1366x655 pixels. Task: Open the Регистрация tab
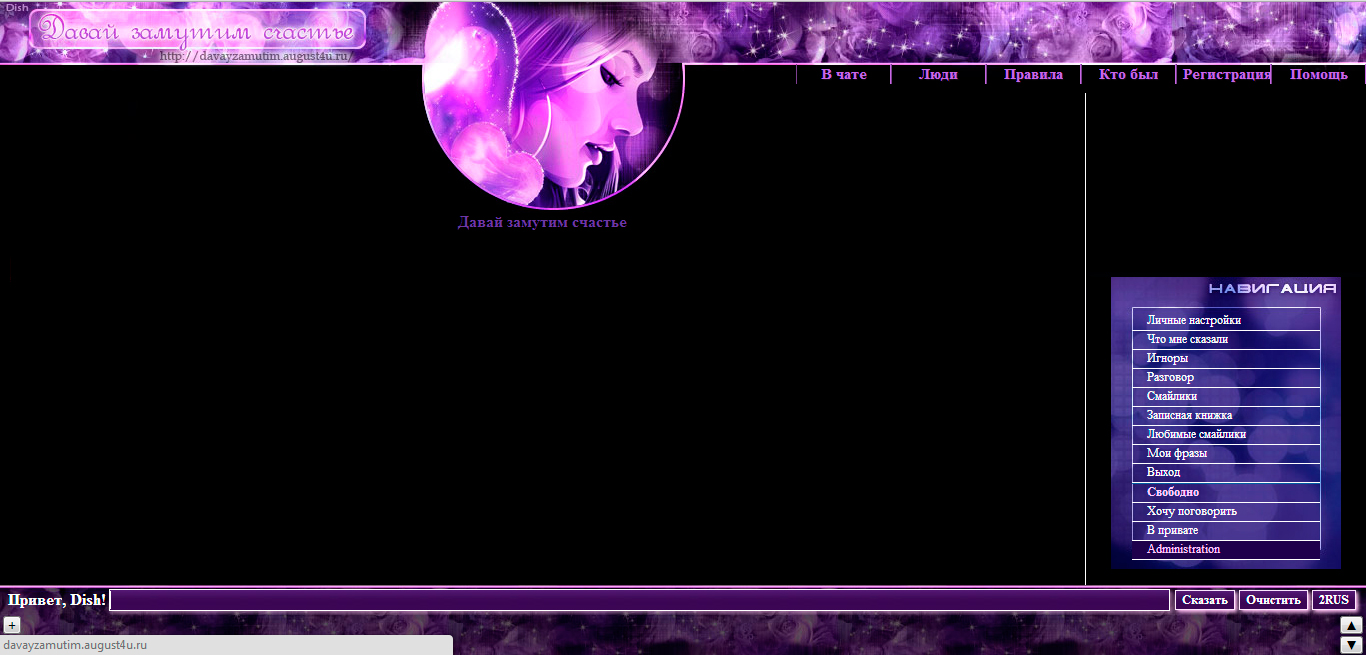point(1226,75)
